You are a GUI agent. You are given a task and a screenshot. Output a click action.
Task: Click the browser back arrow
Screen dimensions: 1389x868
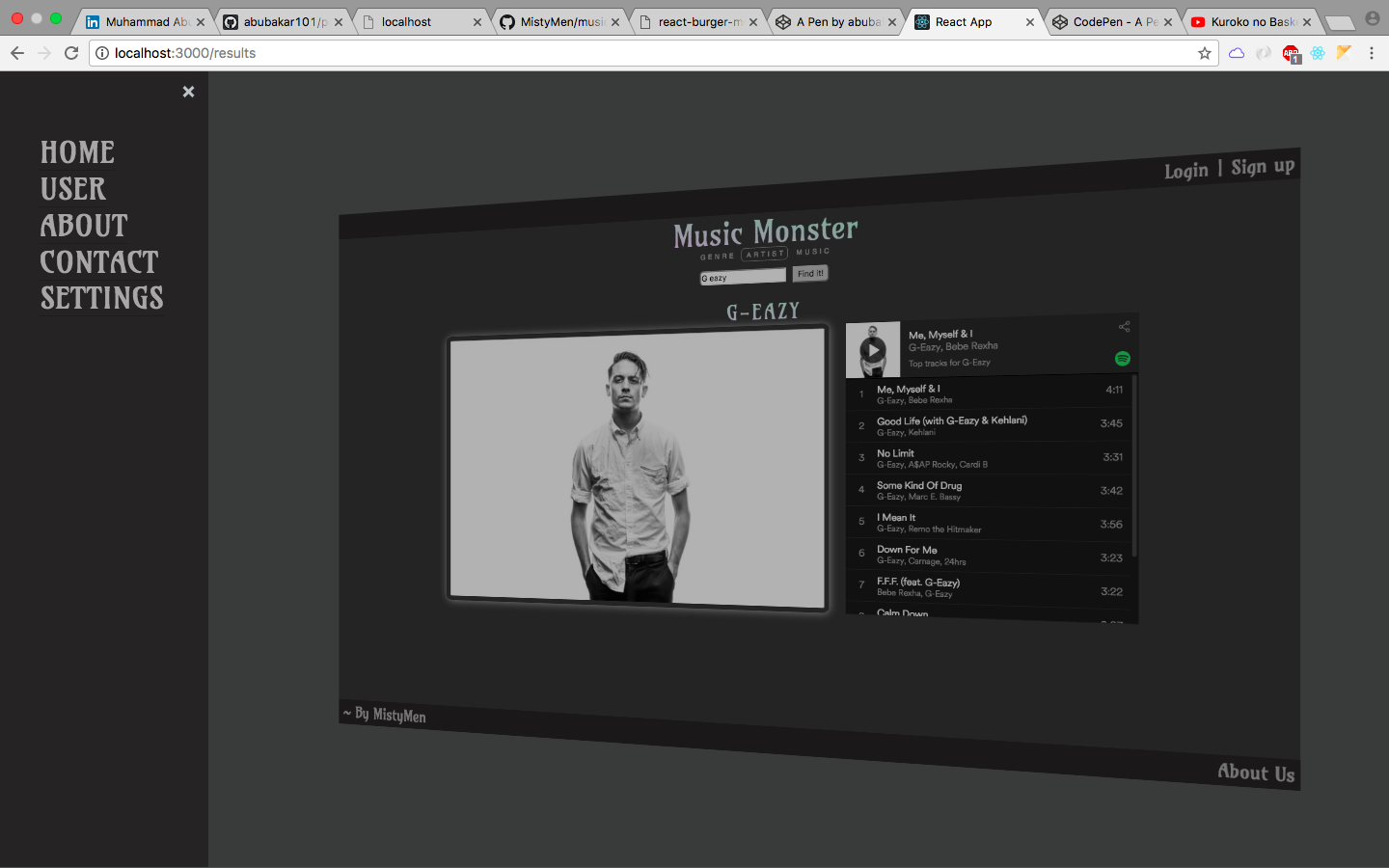tap(17, 53)
